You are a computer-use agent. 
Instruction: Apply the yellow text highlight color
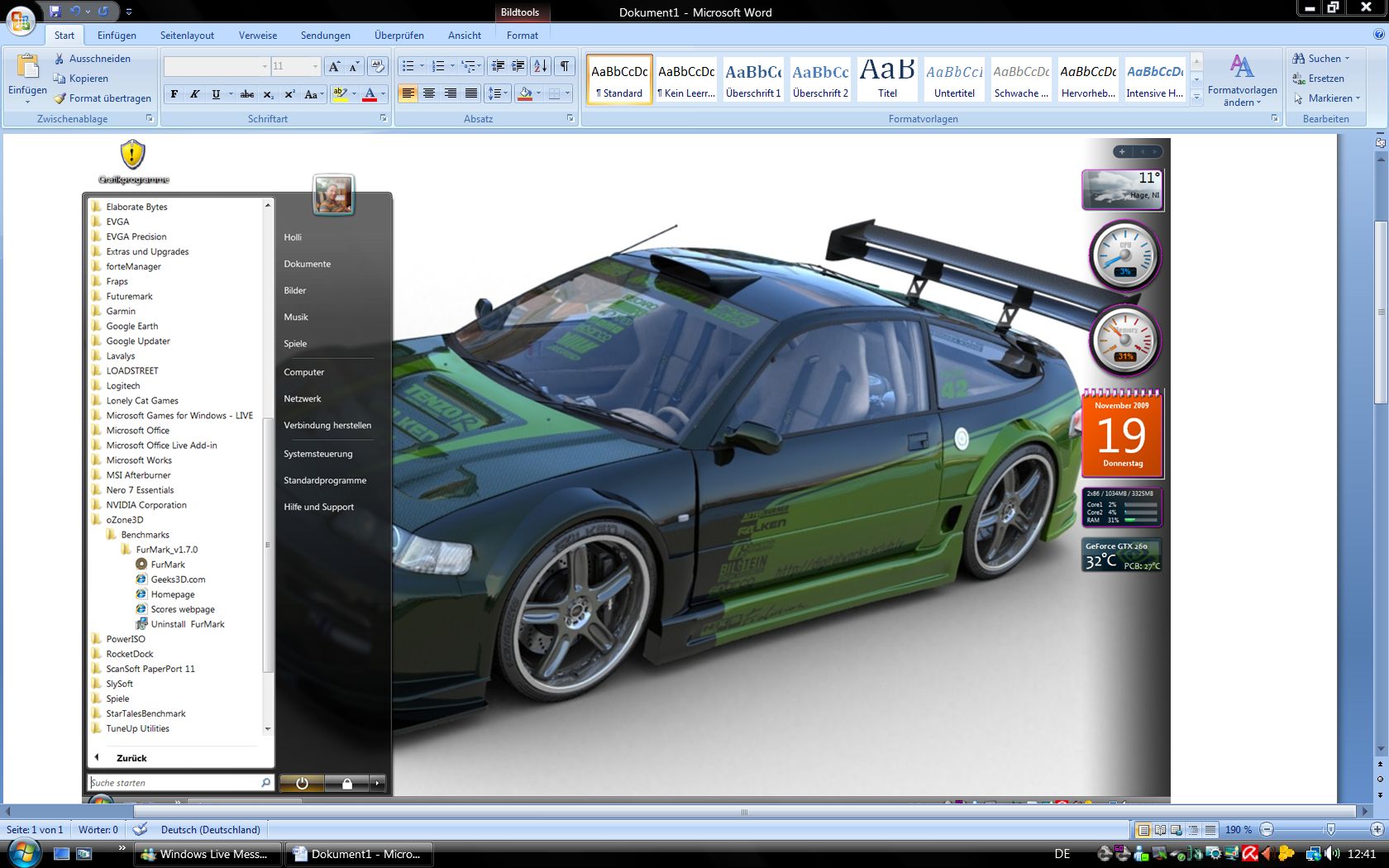(339, 94)
